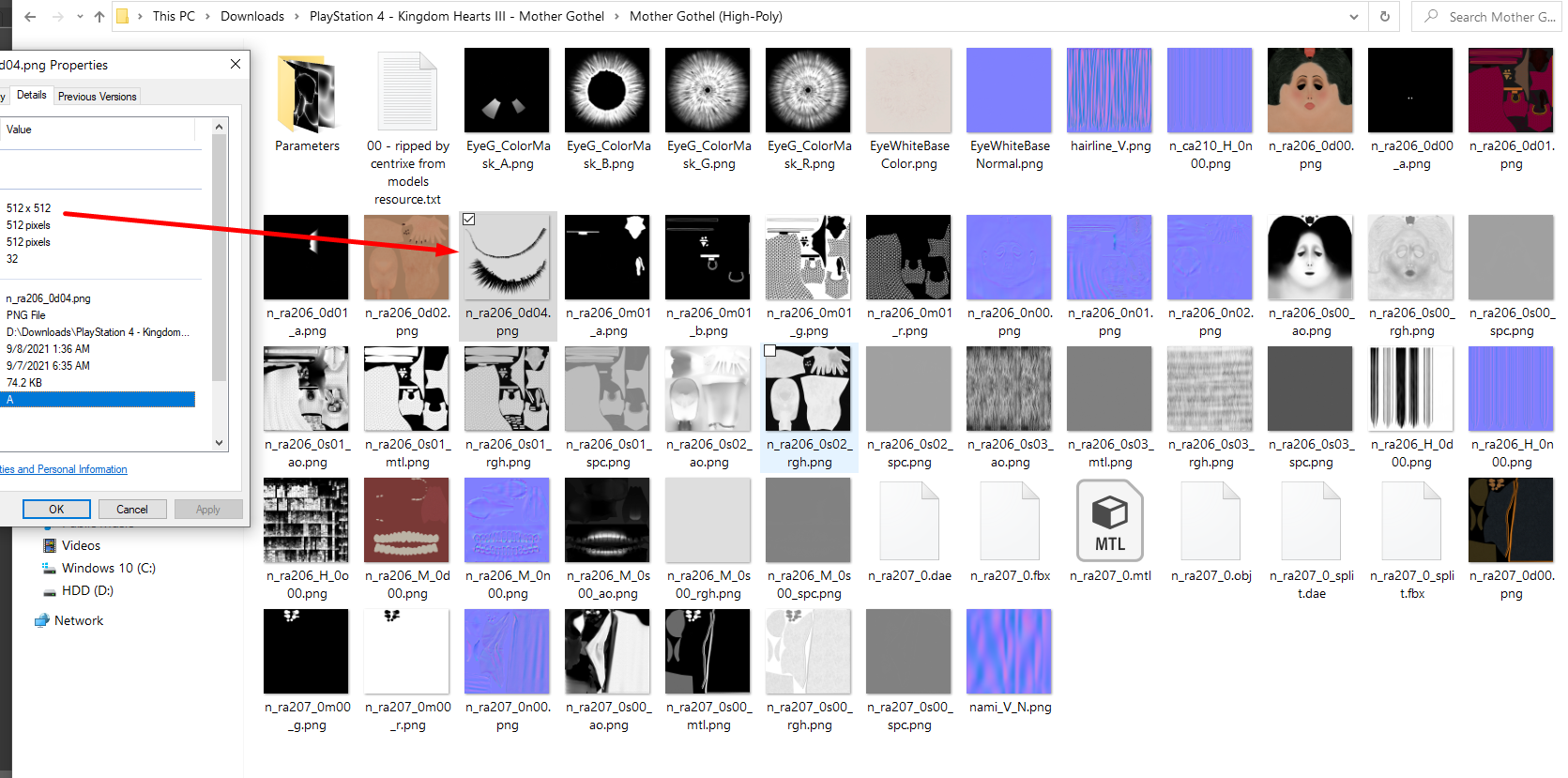Select the n_ra206_0d02.png skin texture
Screen dimensions: 1568x778
[x=407, y=277]
